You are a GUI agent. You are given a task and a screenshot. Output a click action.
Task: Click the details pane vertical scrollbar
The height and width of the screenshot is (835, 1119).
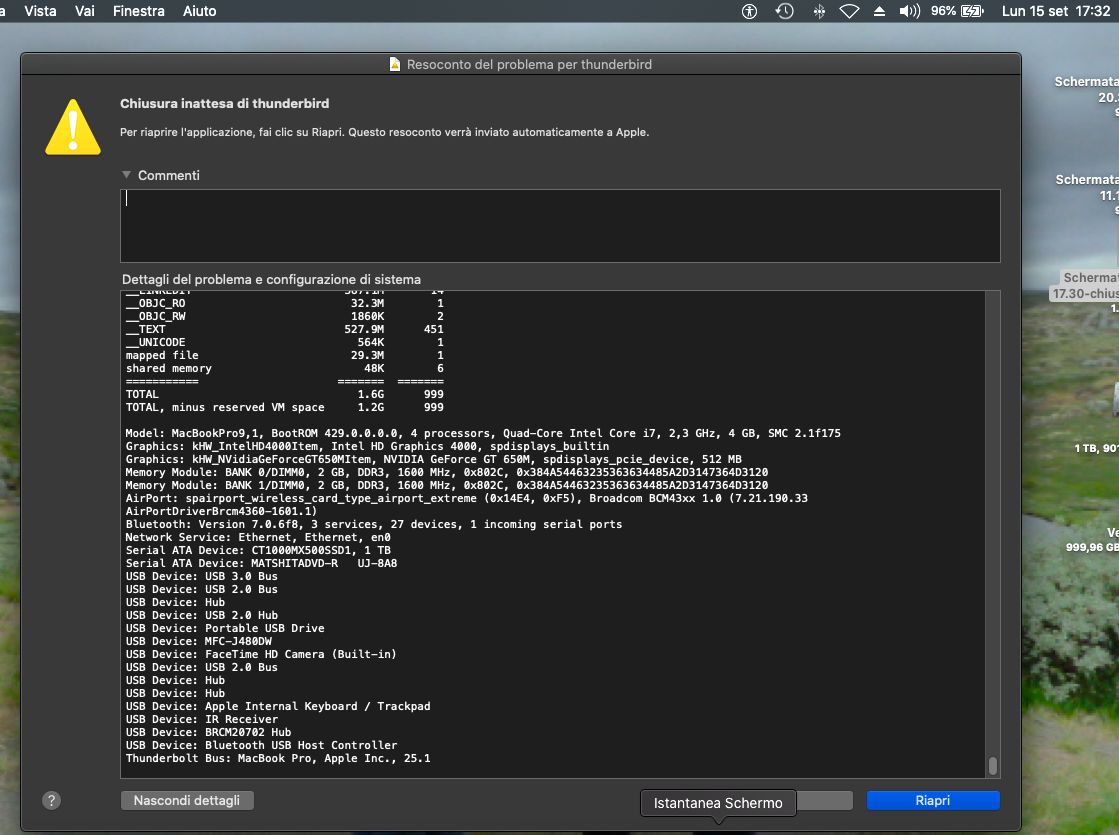point(992,766)
